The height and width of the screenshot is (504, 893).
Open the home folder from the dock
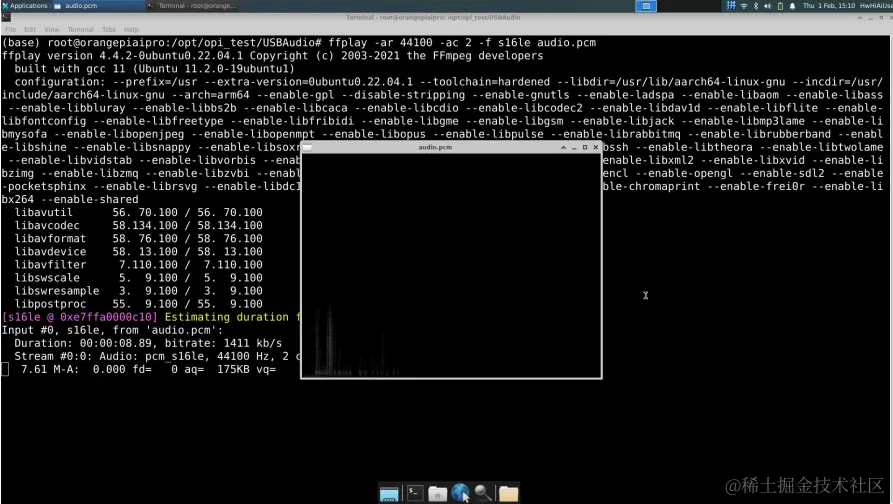[x=437, y=493]
